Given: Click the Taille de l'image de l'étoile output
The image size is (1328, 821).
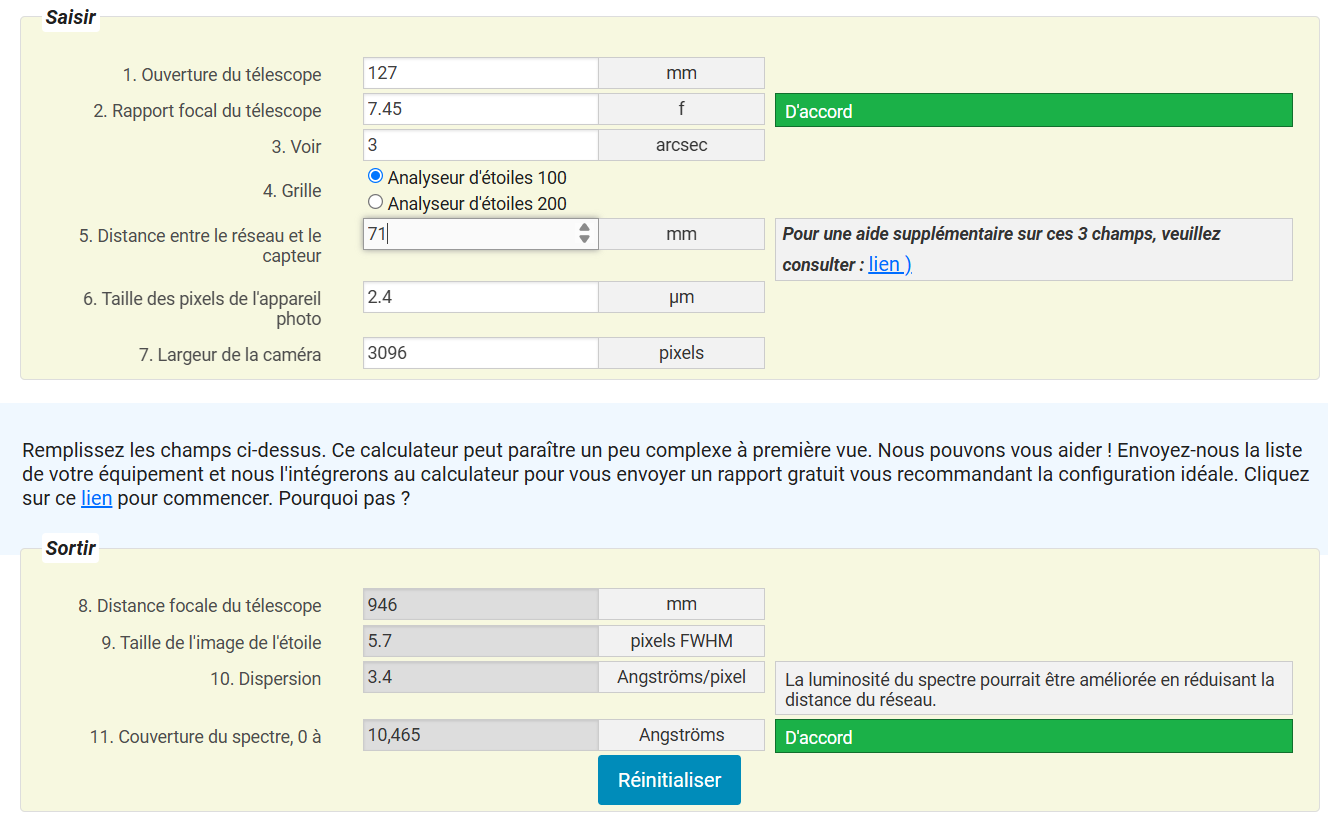Looking at the screenshot, I should click(x=480, y=641).
